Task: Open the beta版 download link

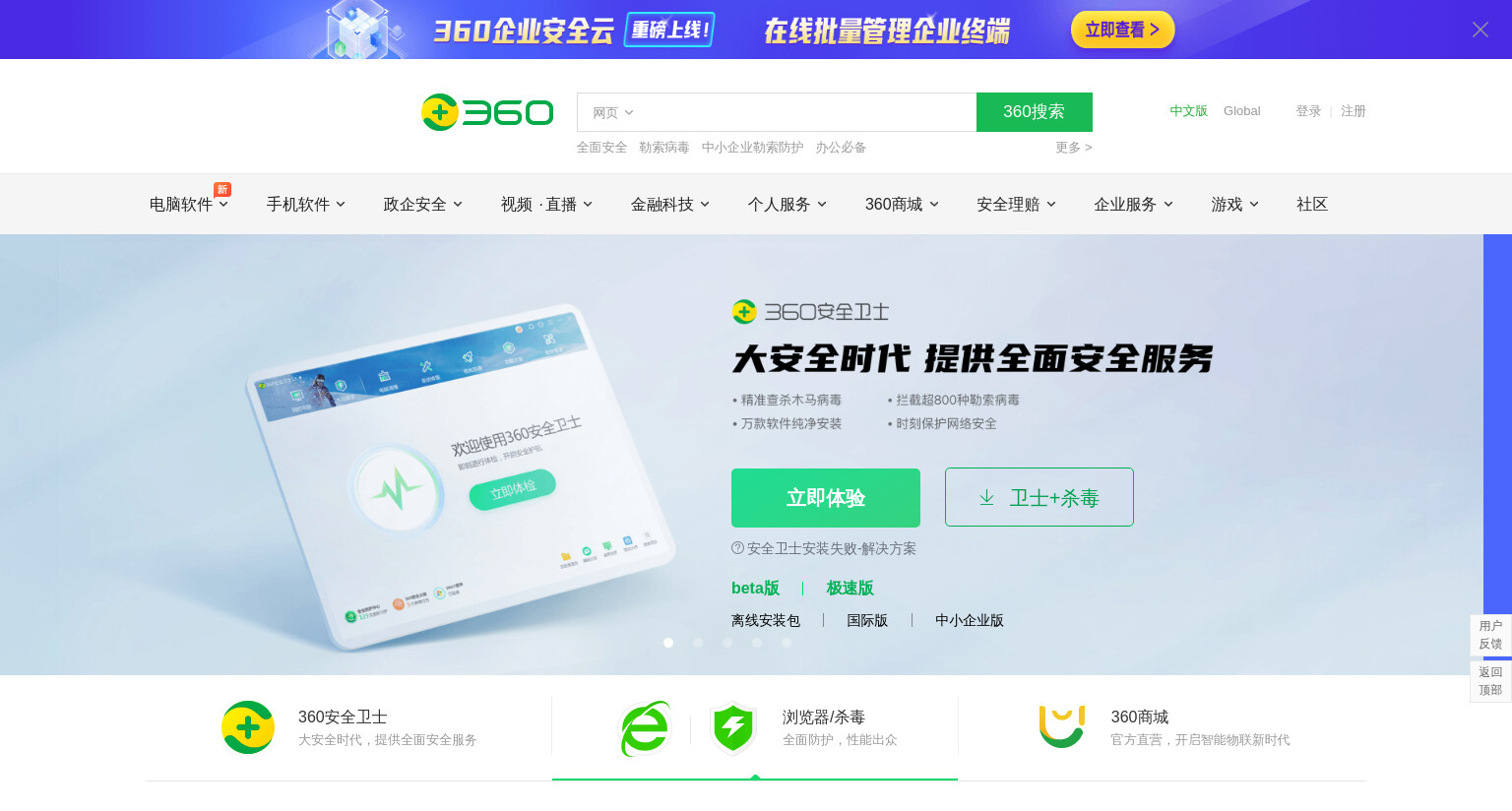Action: pos(755,588)
